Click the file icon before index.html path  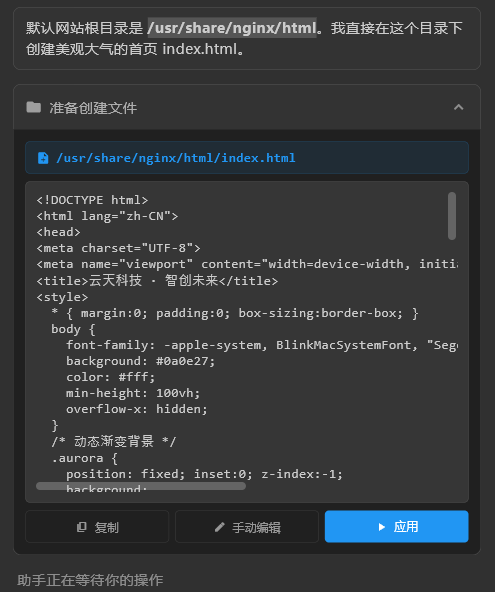click(x=43, y=158)
